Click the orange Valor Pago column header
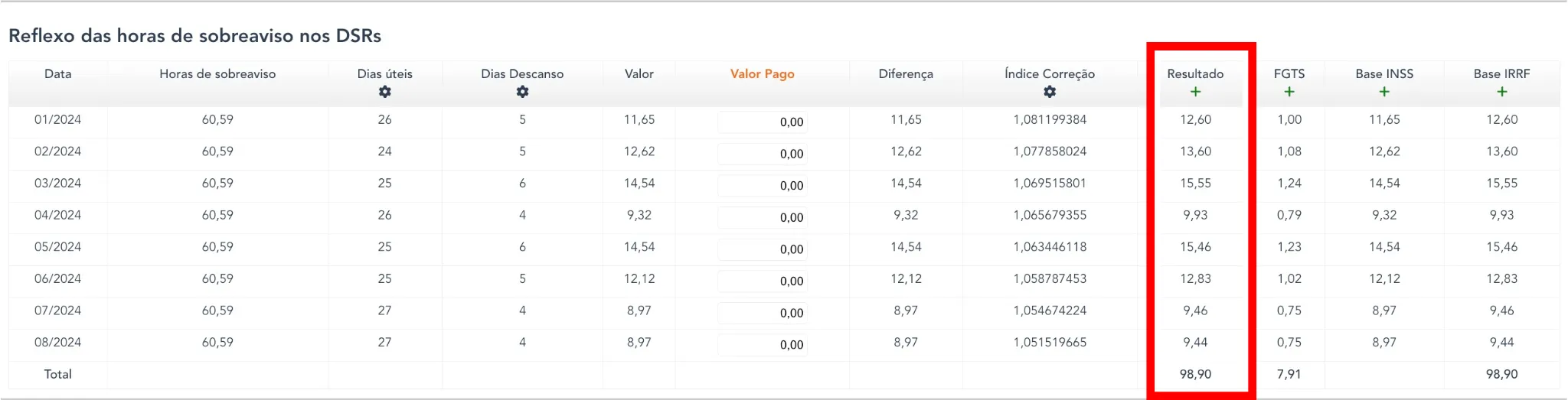The height and width of the screenshot is (400, 1568). (x=762, y=74)
